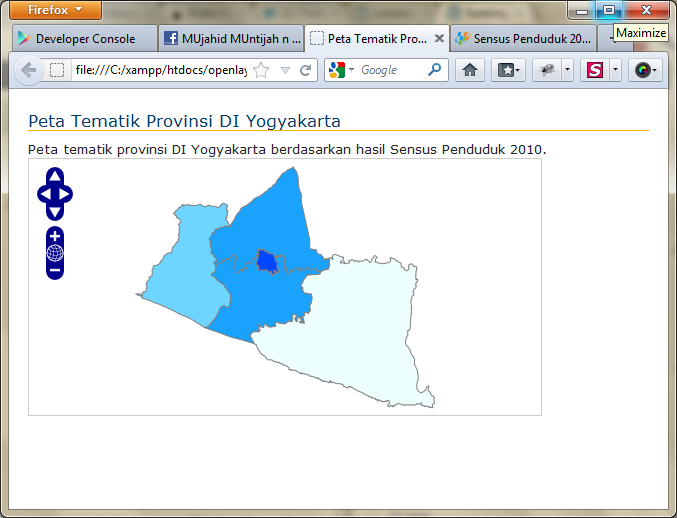Screen dimensions: 677x518
Task: Zoom in with the map plus button
Action: 55,236
